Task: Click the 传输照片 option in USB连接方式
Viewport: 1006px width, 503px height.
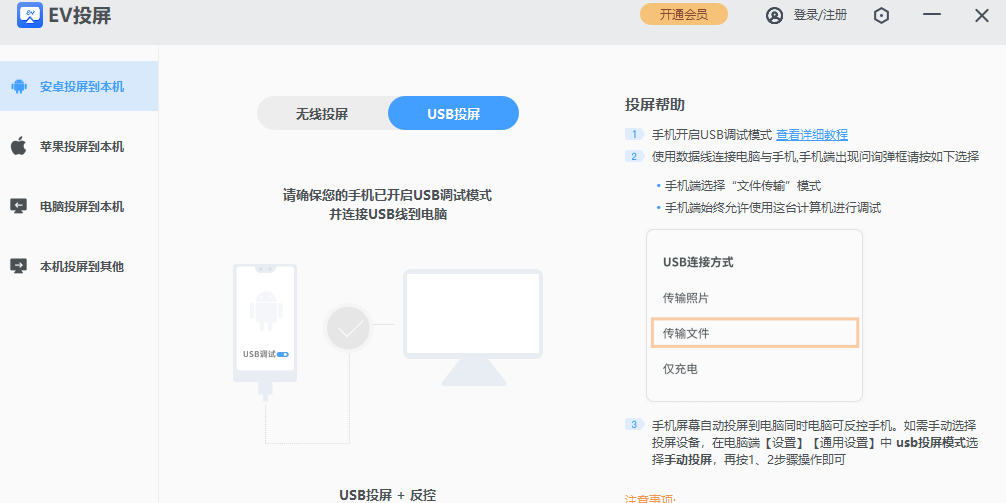Action: pos(686,298)
